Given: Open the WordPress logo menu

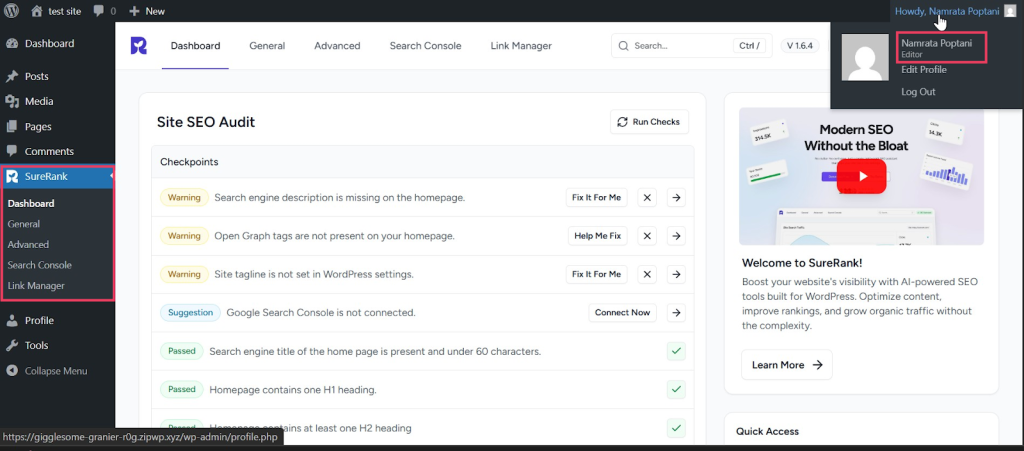Looking at the screenshot, I should 12,10.
